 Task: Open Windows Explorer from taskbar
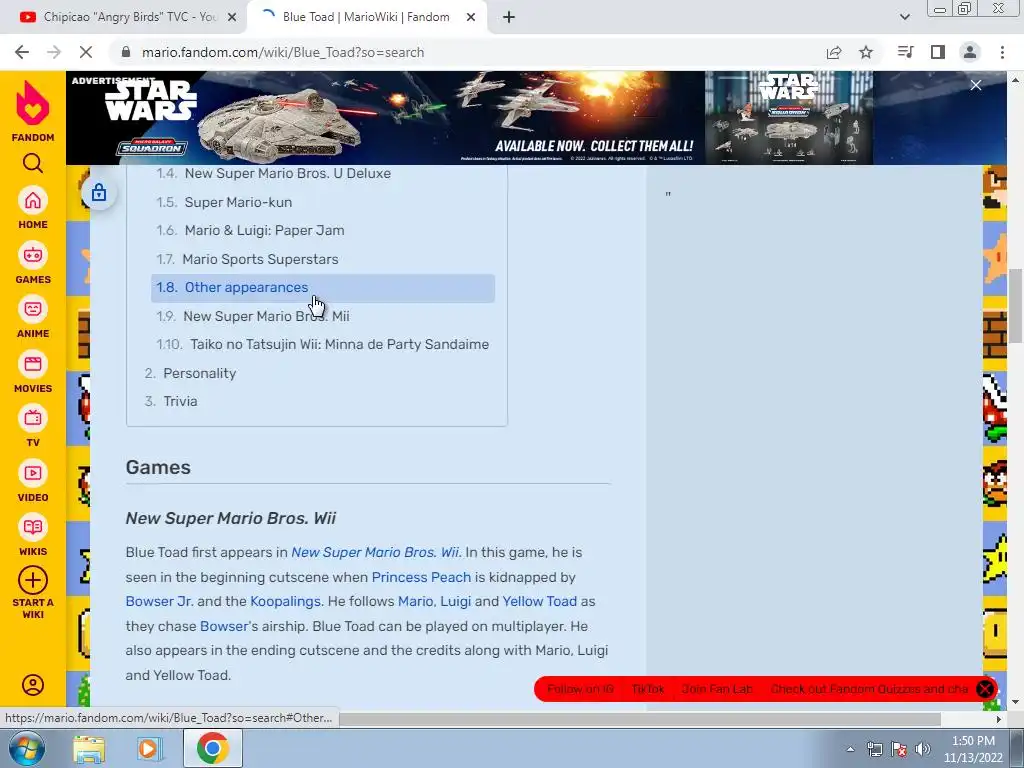pos(89,748)
